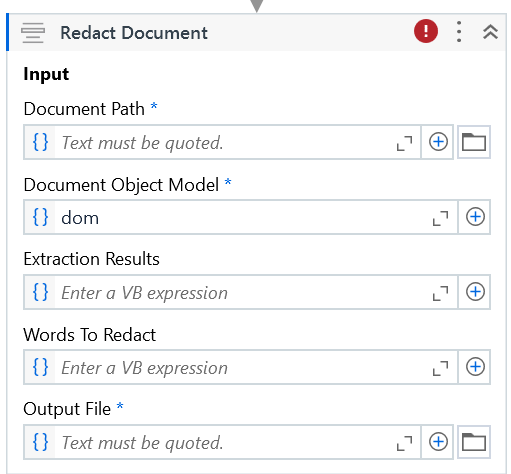Collapse the Redact Document activity
Image resolution: width=511 pixels, height=474 pixels.
click(490, 32)
